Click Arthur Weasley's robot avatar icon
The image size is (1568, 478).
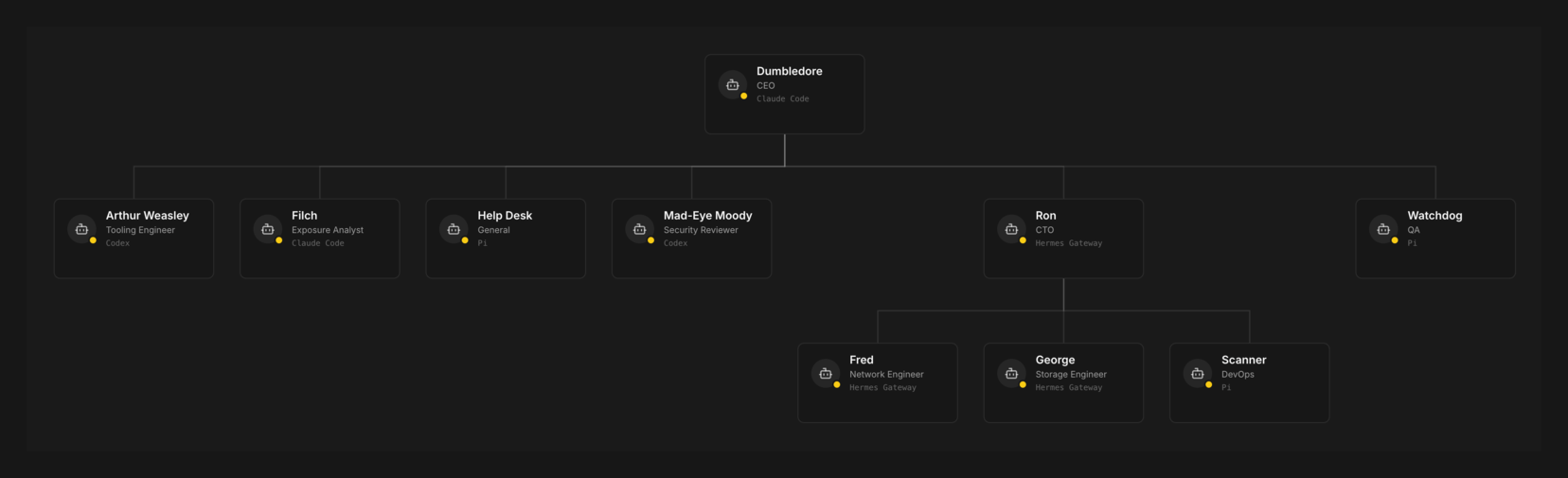81,229
